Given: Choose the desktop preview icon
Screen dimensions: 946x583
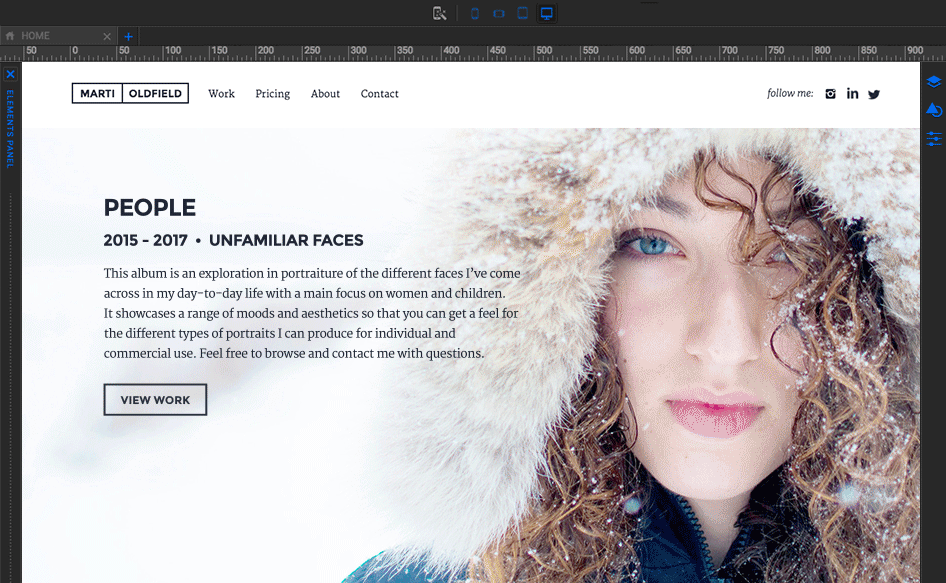Looking at the screenshot, I should click(546, 13).
